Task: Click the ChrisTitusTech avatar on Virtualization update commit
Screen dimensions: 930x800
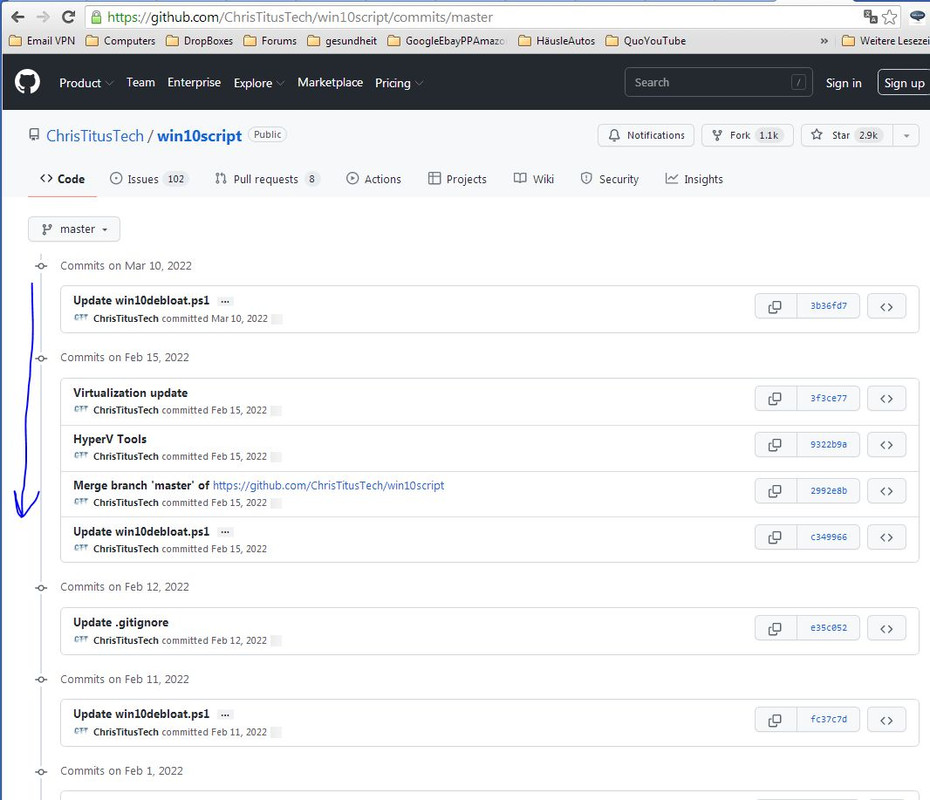Action: (x=81, y=410)
